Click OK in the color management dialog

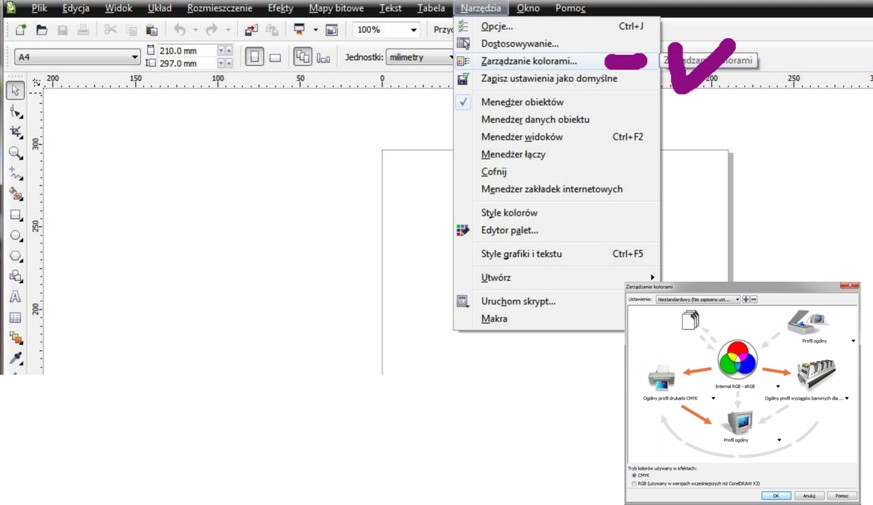click(x=775, y=495)
